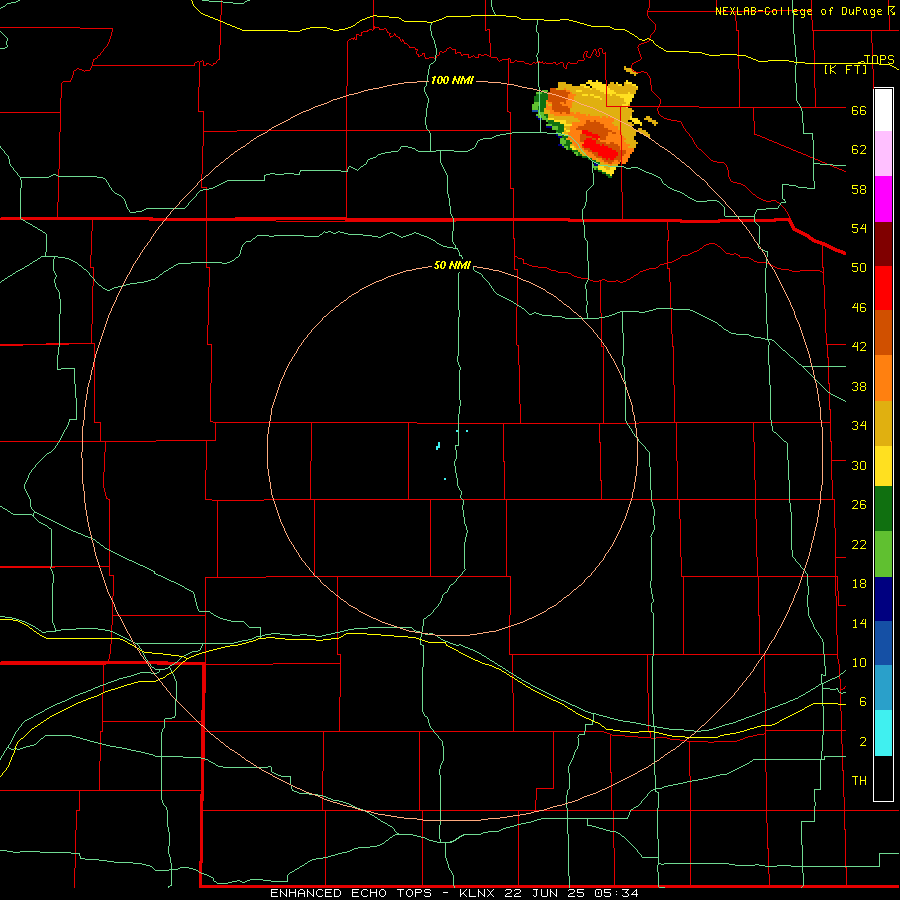The image size is (900, 900).
Task: Pick the bright yellow legend swatch
Action: click(883, 466)
